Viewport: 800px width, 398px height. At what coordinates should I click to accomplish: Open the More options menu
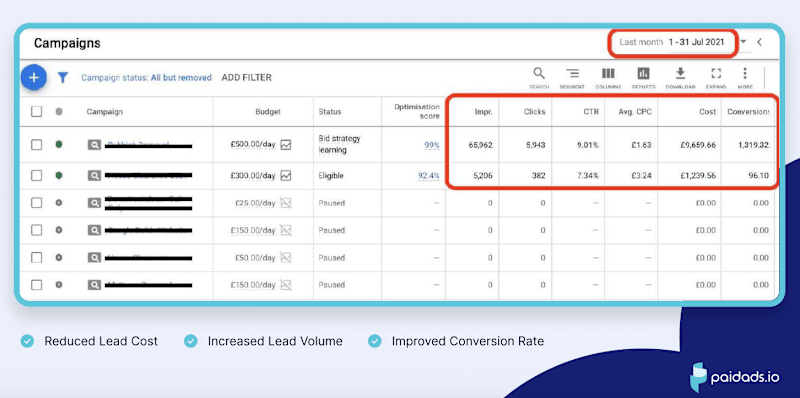(745, 78)
